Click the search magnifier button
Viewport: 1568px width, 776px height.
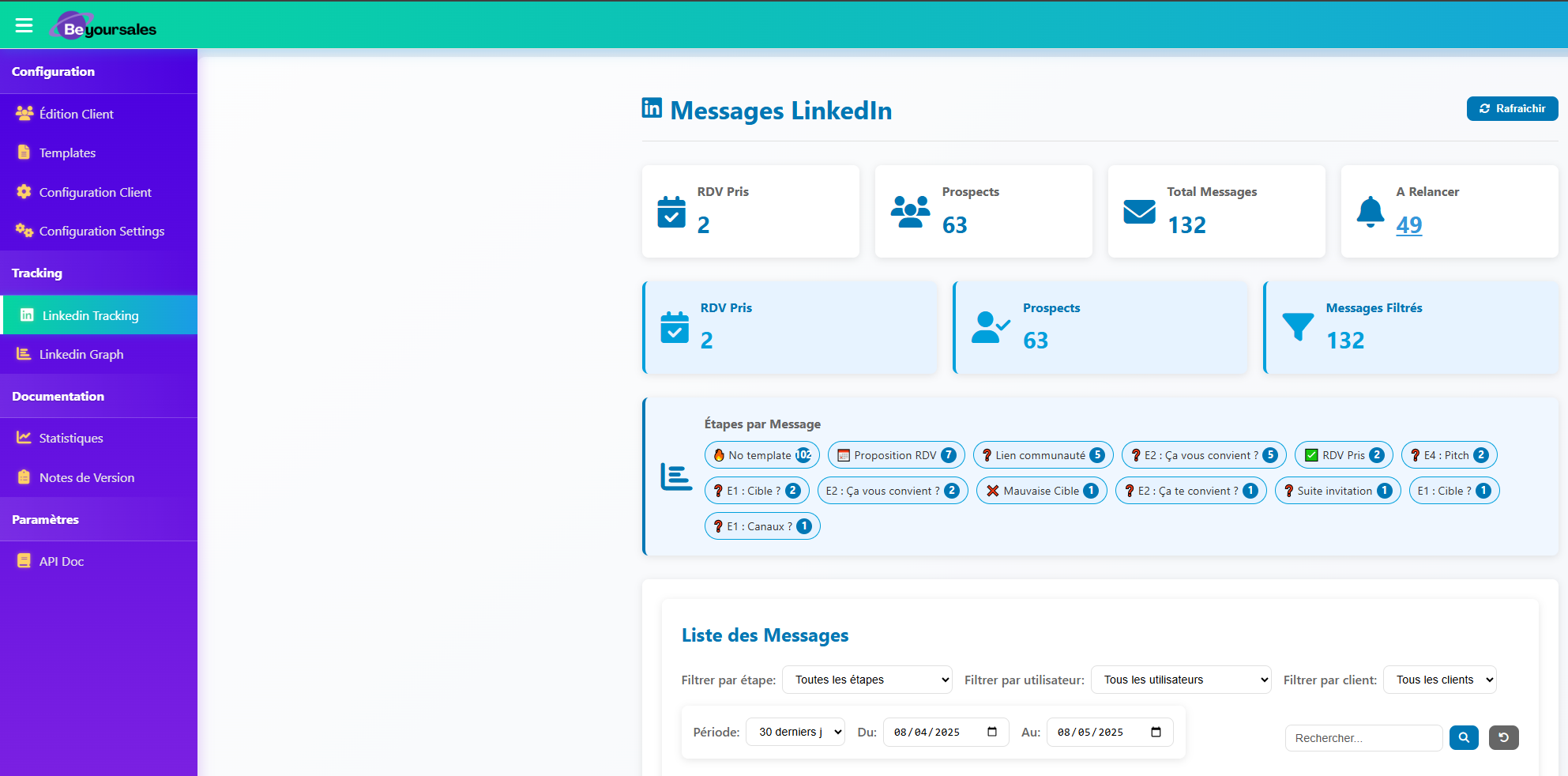(x=1464, y=737)
